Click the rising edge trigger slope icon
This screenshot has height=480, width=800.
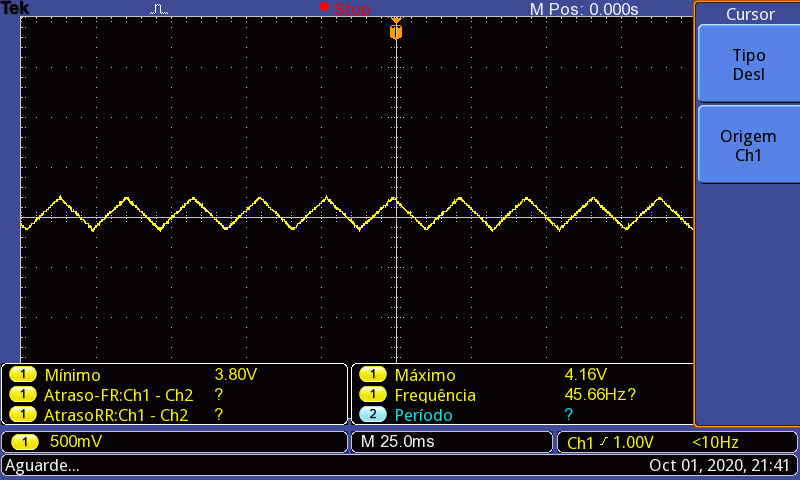604,442
